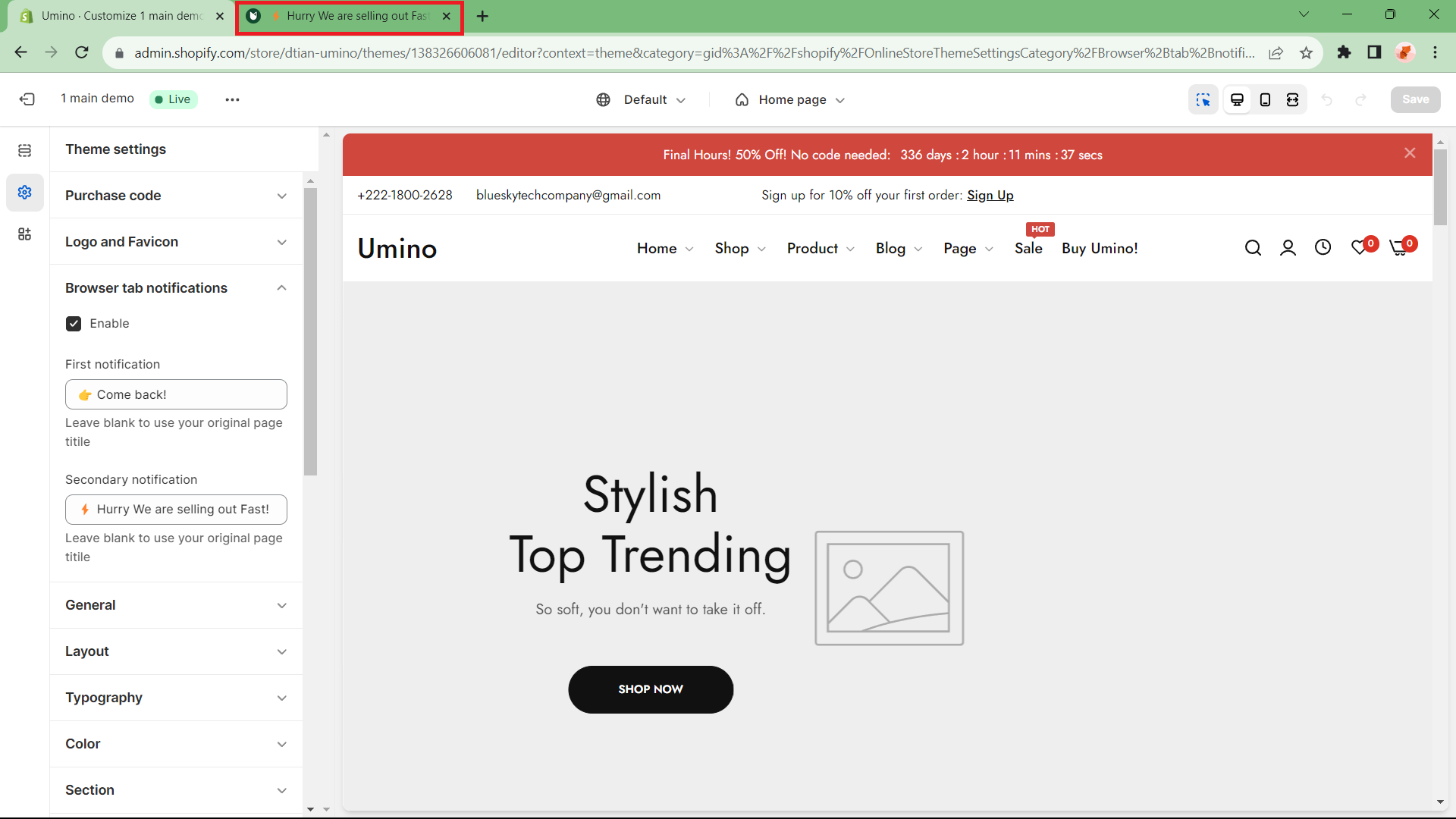Open the Home page template dropdown
The image size is (1456, 819).
790,100
